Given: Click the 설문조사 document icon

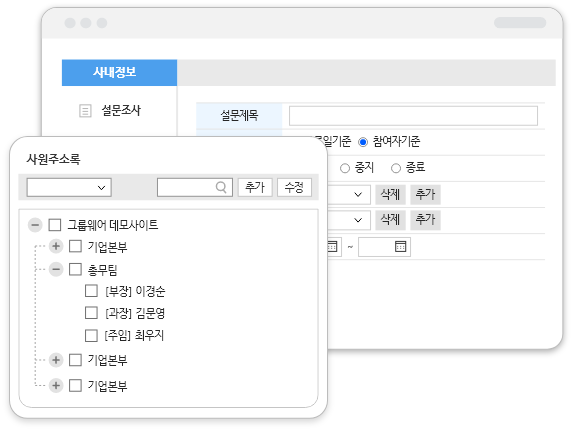Looking at the screenshot, I should click(x=85, y=110).
